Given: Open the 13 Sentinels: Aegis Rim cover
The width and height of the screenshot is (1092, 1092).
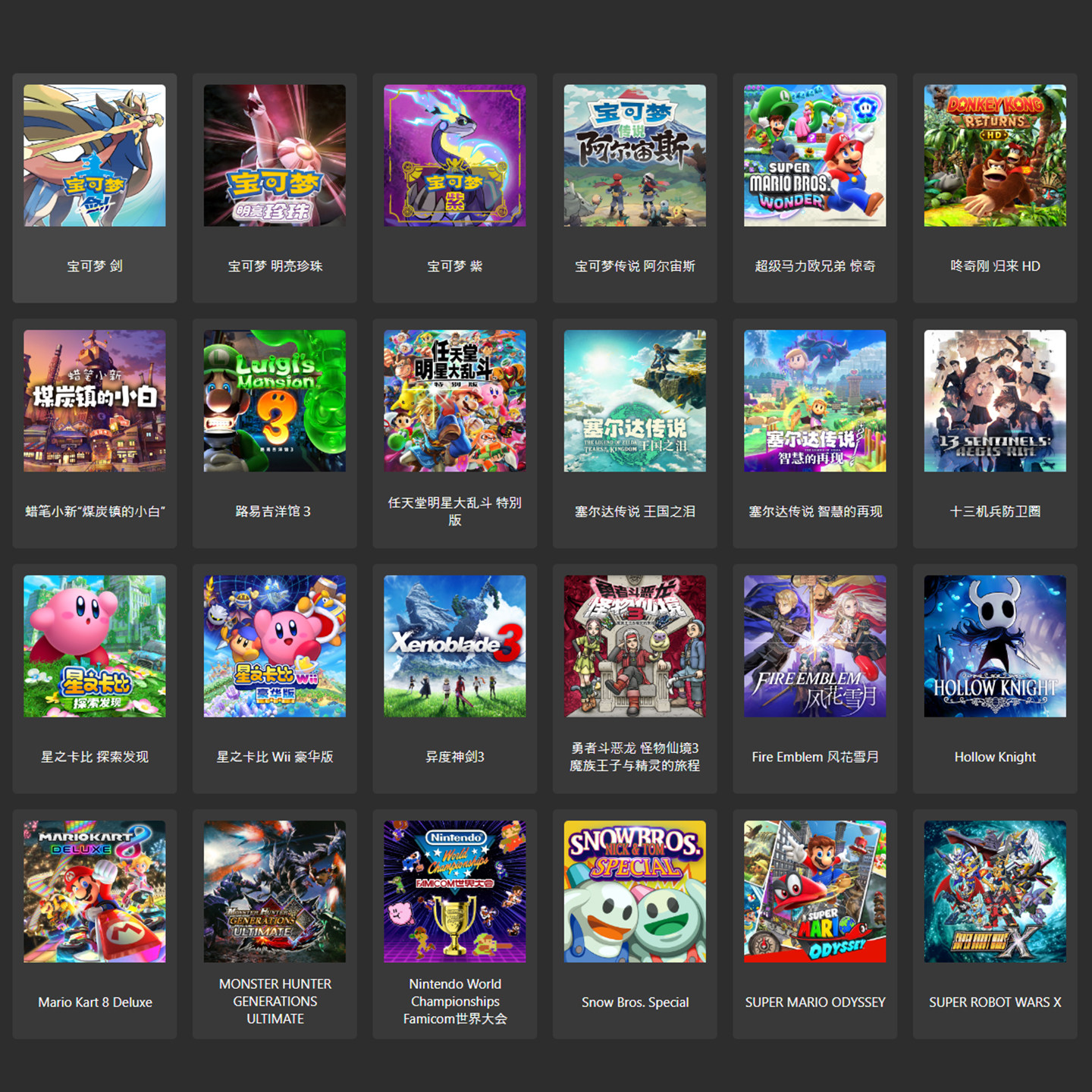Looking at the screenshot, I should click(x=995, y=401).
